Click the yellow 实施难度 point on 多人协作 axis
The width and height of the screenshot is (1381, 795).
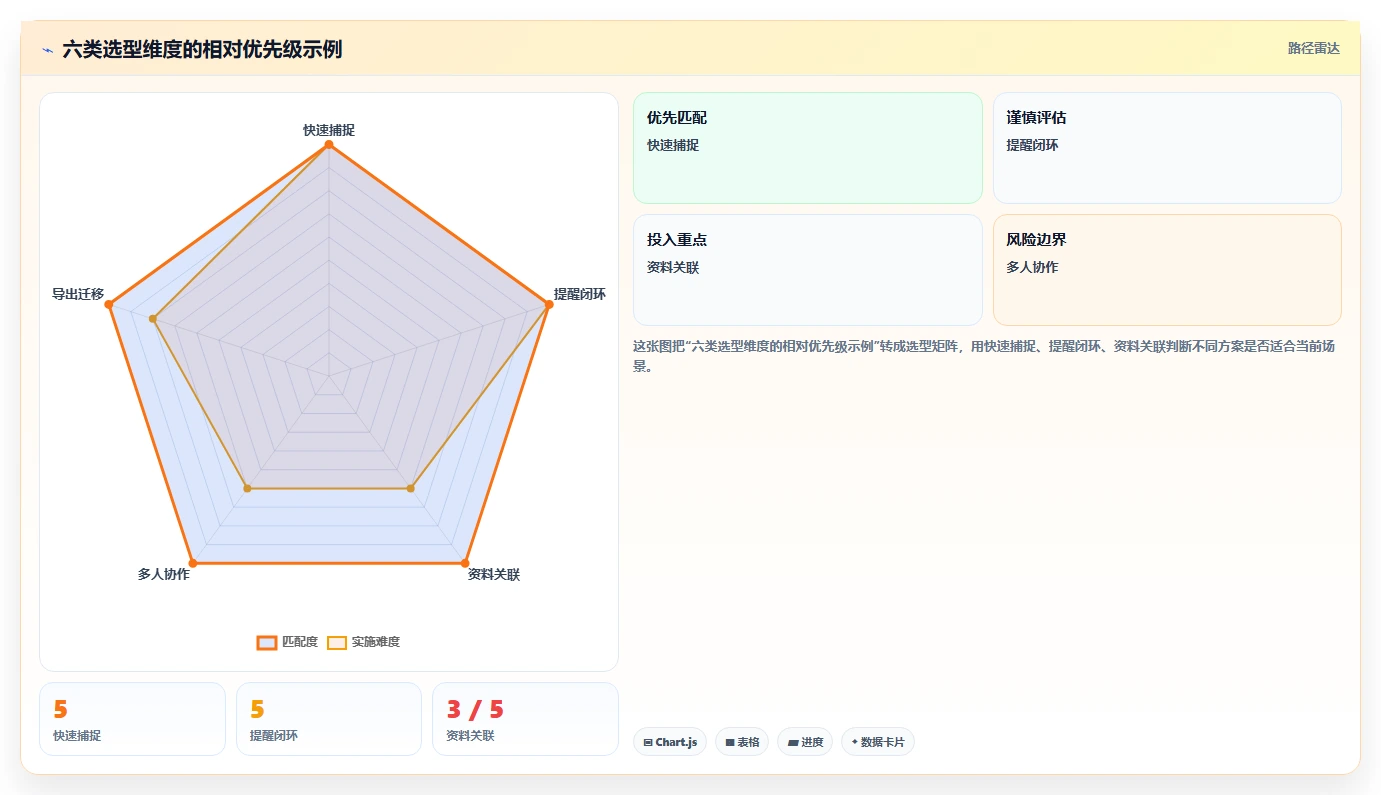pos(248,488)
